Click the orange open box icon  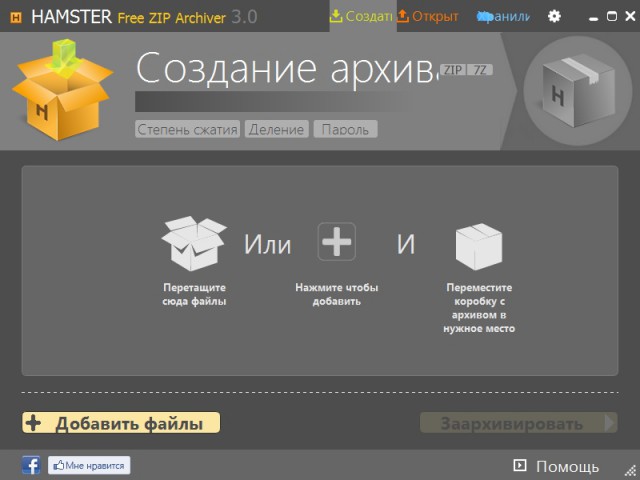tap(62, 90)
